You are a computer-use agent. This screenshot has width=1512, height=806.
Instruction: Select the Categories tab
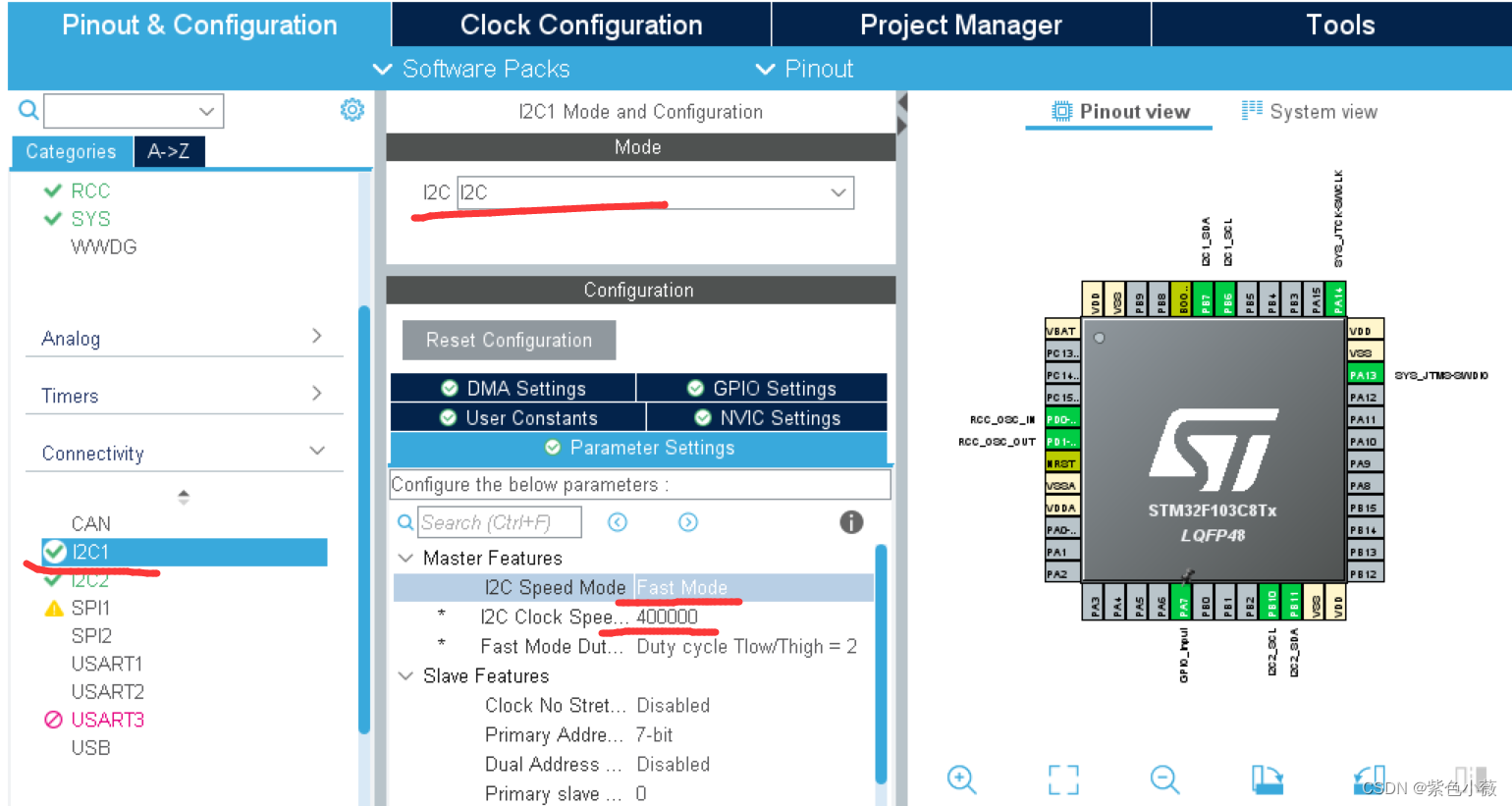coord(72,151)
